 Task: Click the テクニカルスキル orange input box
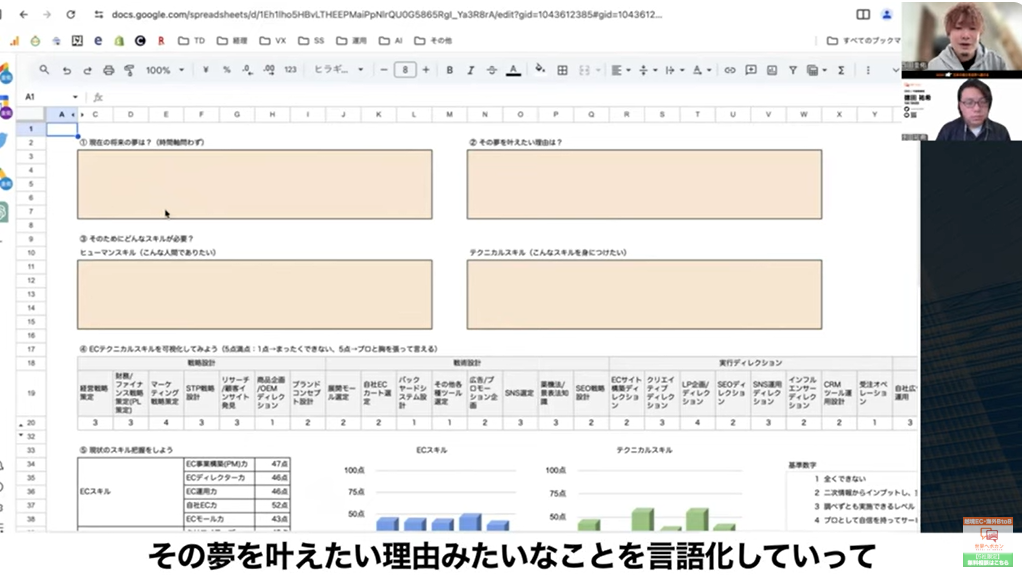pyautogui.click(x=644, y=295)
